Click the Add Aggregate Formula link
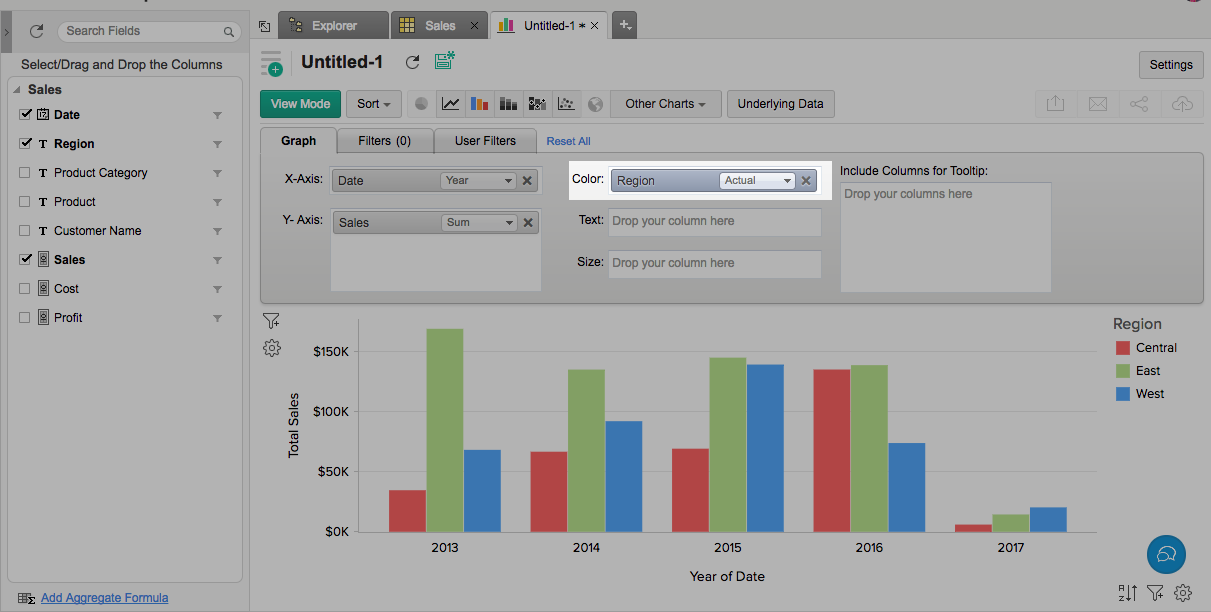 point(104,598)
